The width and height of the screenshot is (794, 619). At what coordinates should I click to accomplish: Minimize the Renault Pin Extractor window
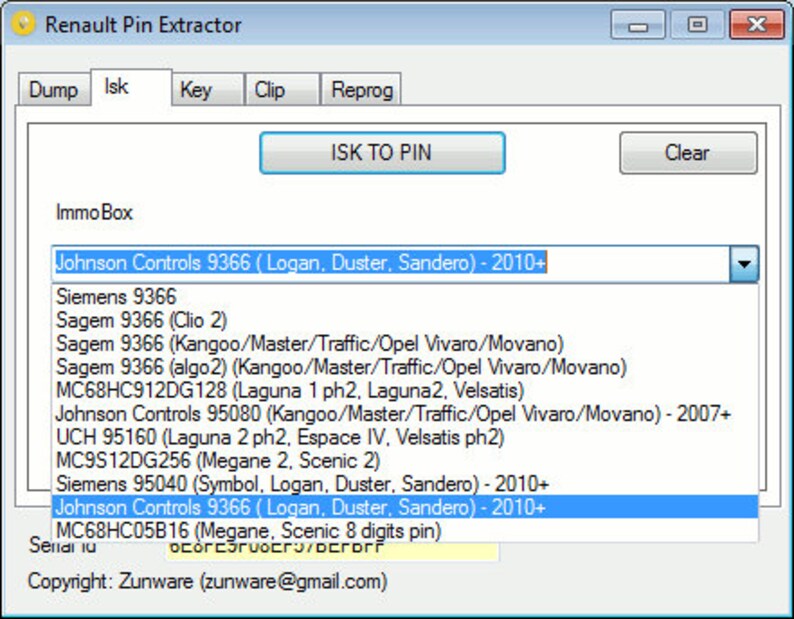[x=638, y=25]
